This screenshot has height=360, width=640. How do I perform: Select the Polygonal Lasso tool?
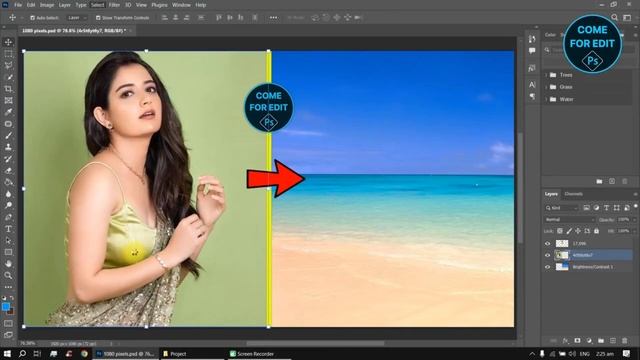[x=8, y=65]
